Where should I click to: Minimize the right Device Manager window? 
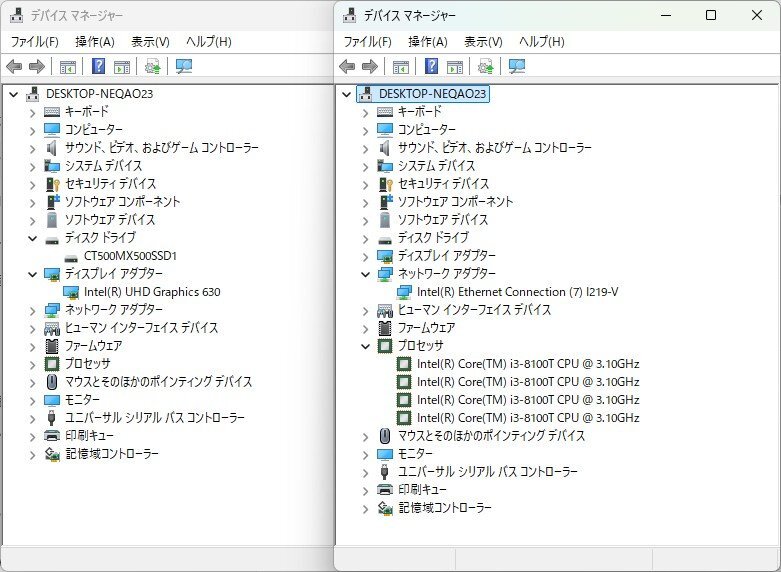click(666, 15)
